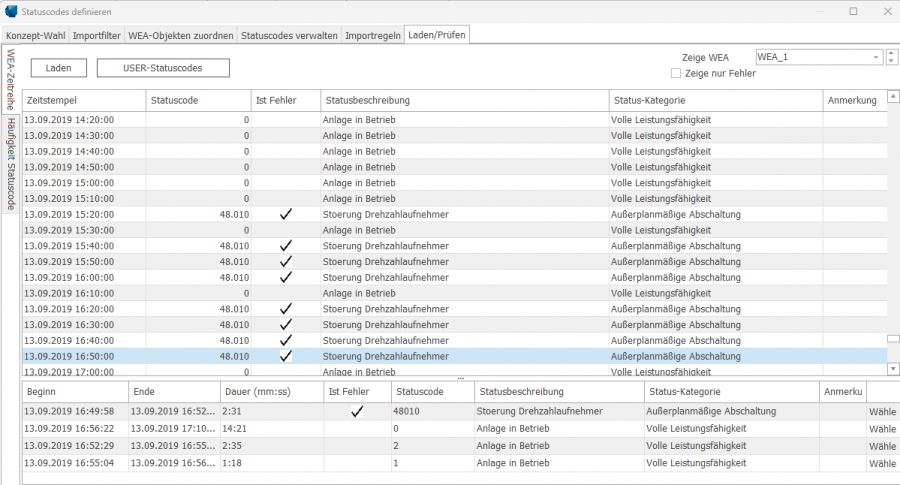Select the Importregeln tab

click(373, 36)
